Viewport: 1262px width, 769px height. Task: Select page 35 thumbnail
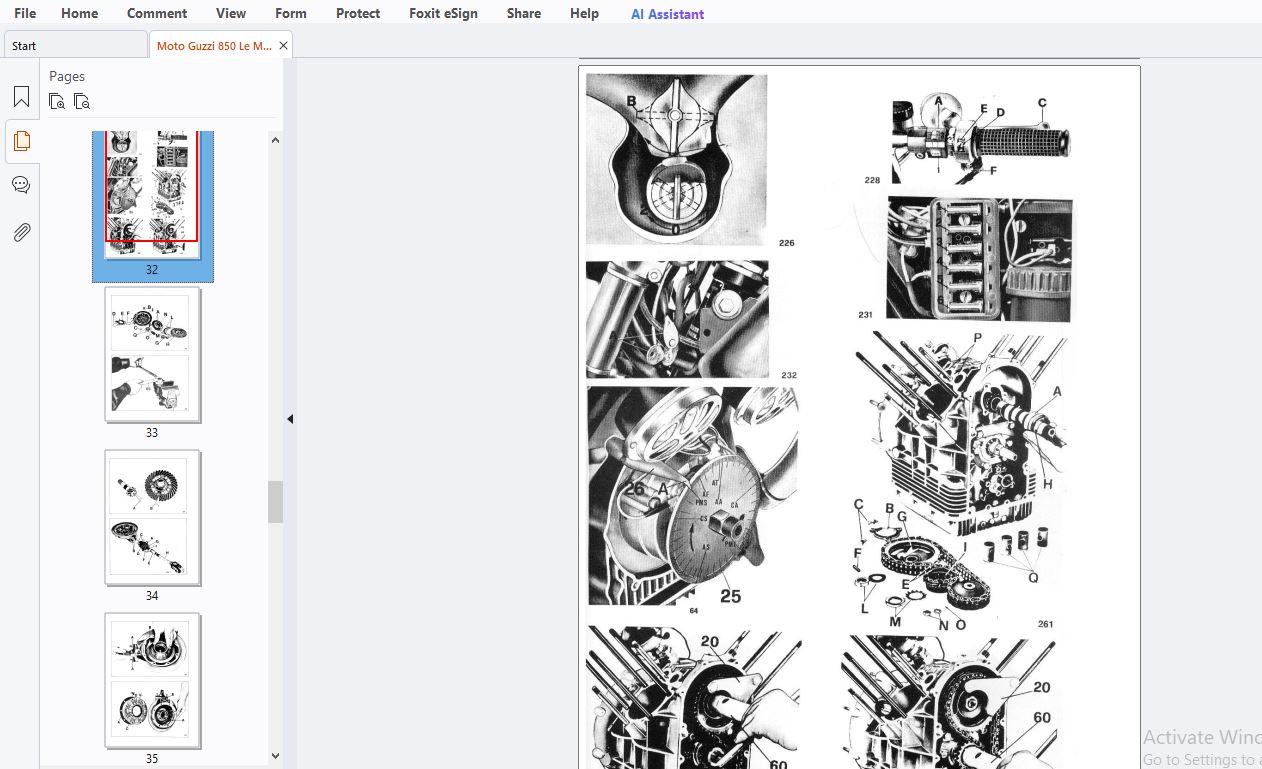coord(152,680)
